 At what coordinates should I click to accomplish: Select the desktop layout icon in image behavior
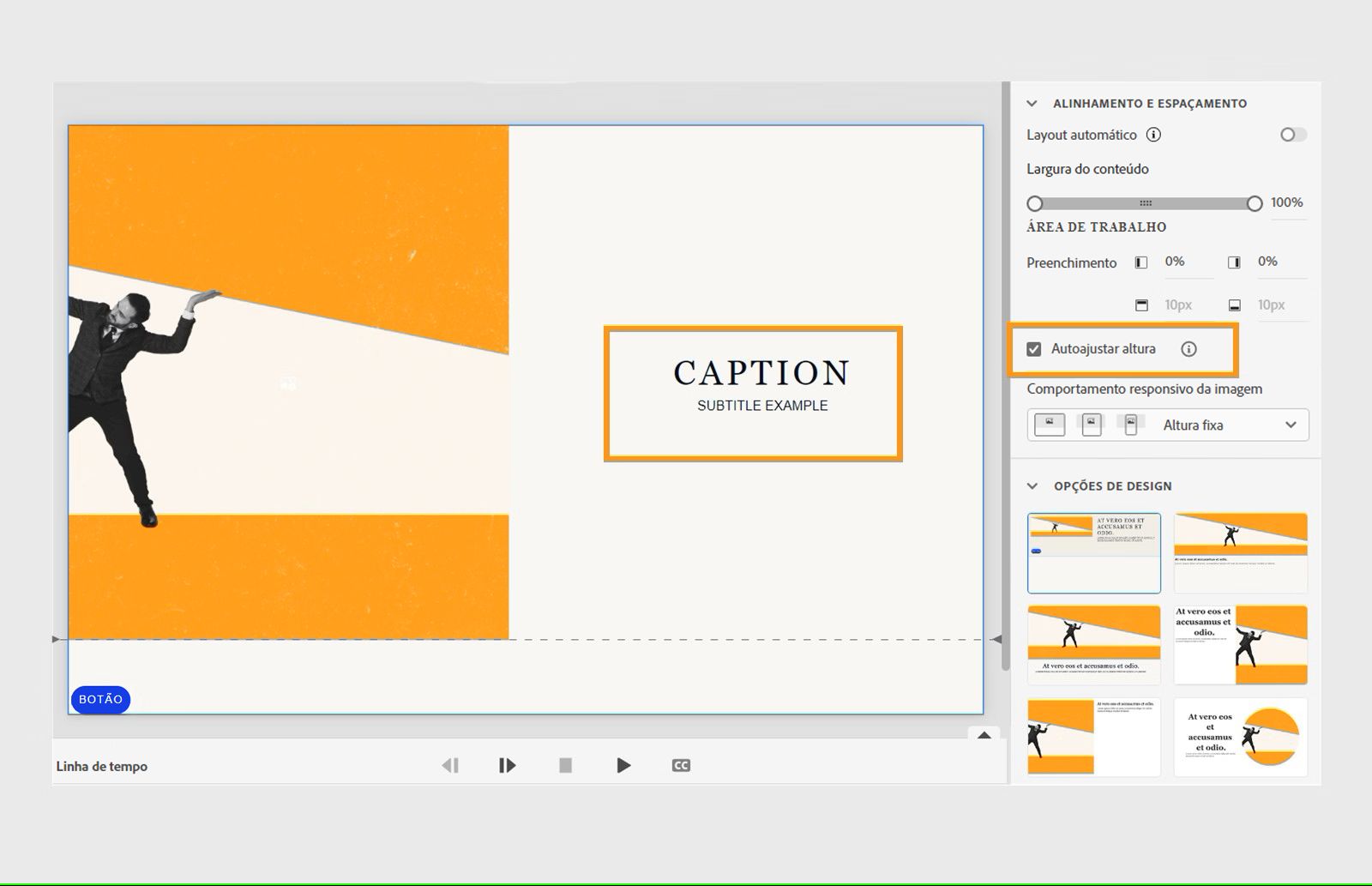coord(1050,425)
